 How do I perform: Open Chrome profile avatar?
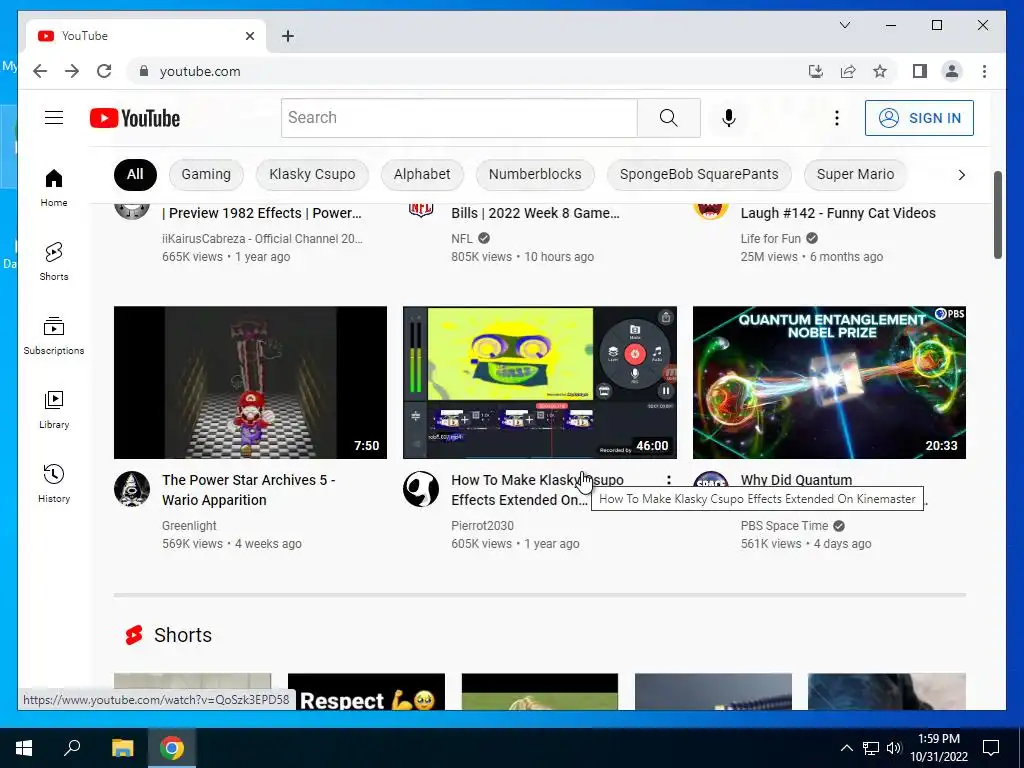point(952,71)
